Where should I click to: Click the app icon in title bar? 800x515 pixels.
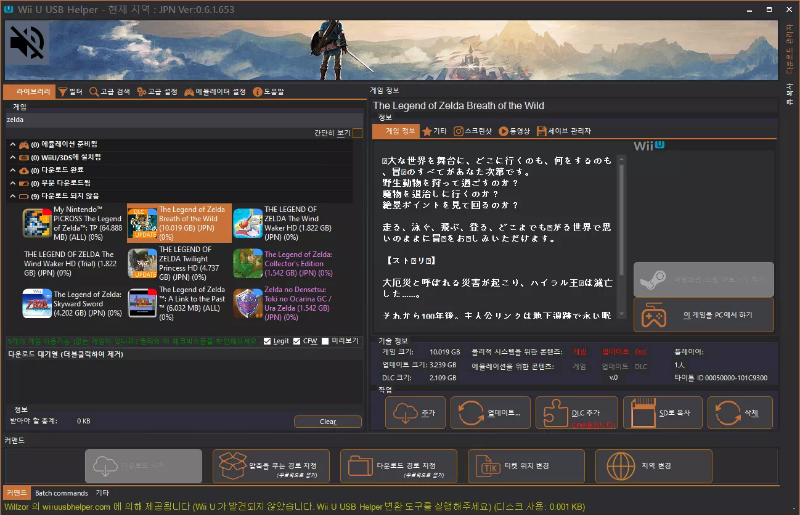(8, 9)
